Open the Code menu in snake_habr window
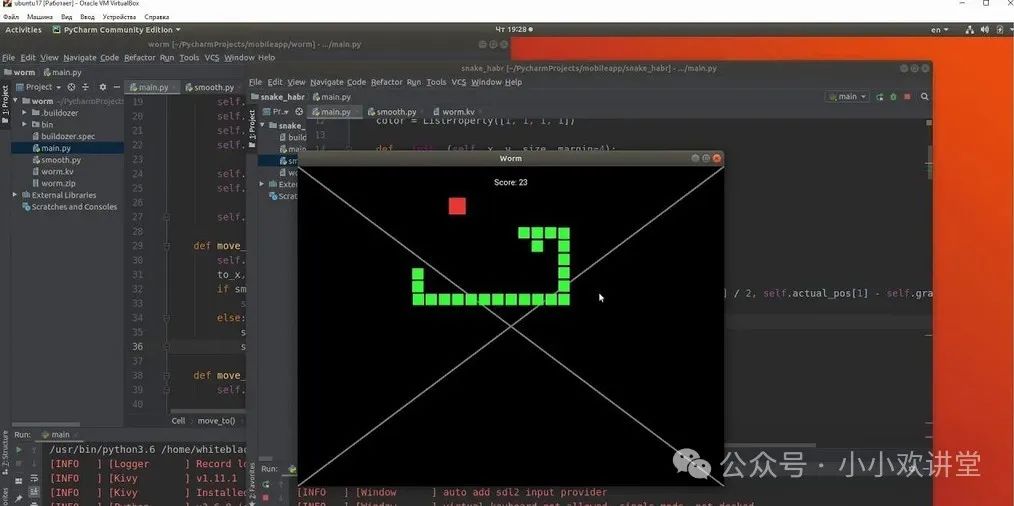1014x506 pixels. tap(356, 82)
